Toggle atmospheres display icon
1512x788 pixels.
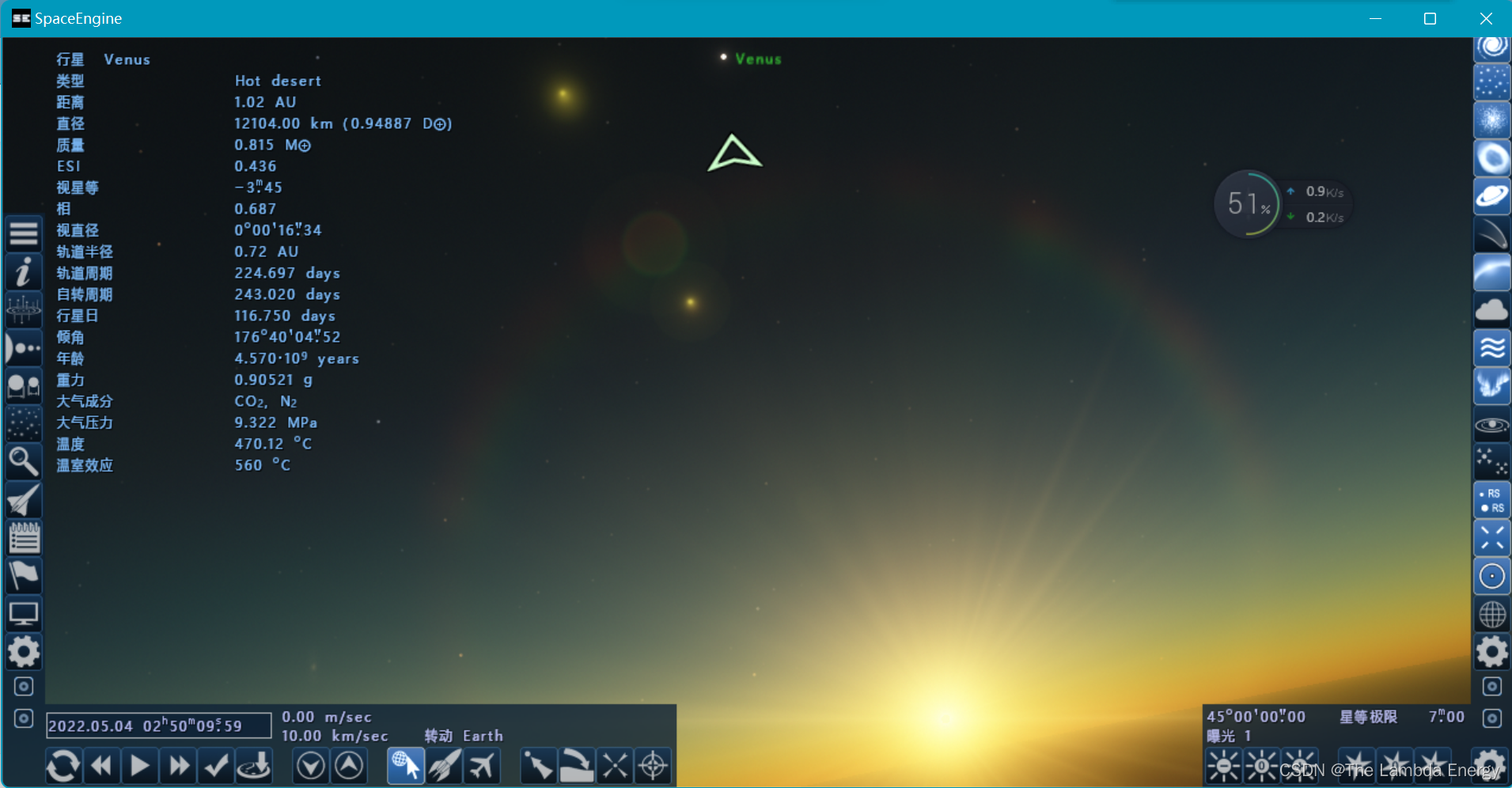pyautogui.click(x=1492, y=272)
